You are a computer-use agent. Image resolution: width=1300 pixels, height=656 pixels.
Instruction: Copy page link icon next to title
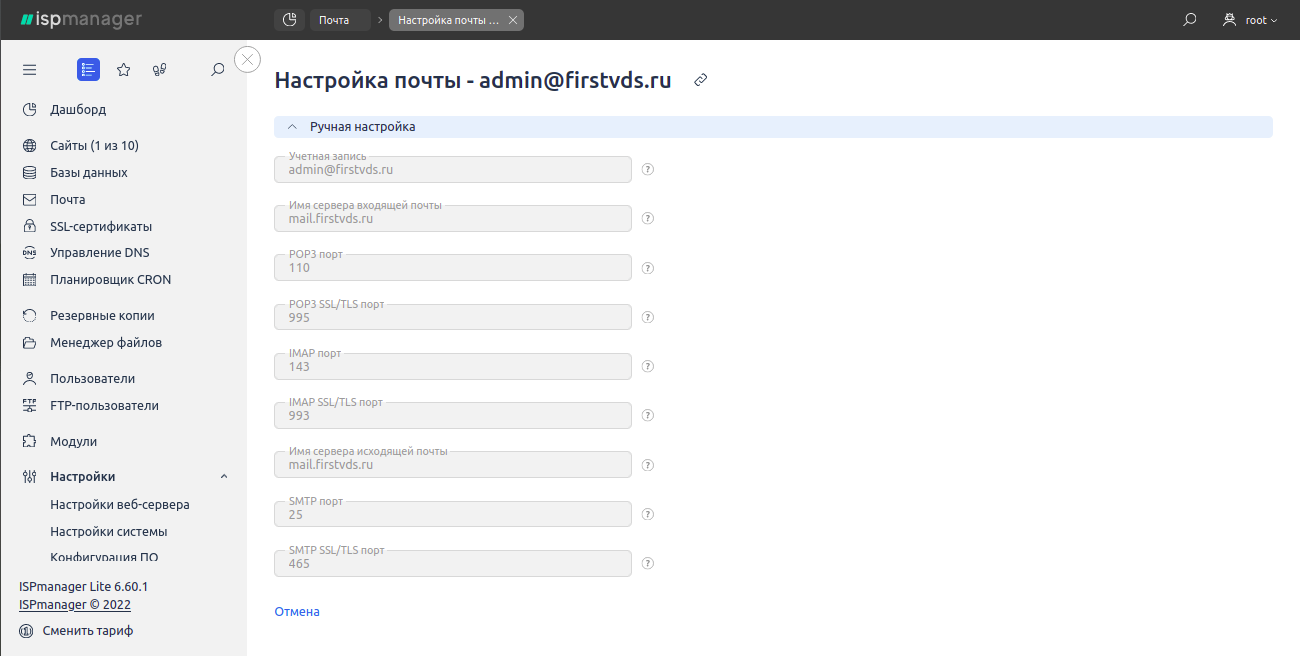701,80
